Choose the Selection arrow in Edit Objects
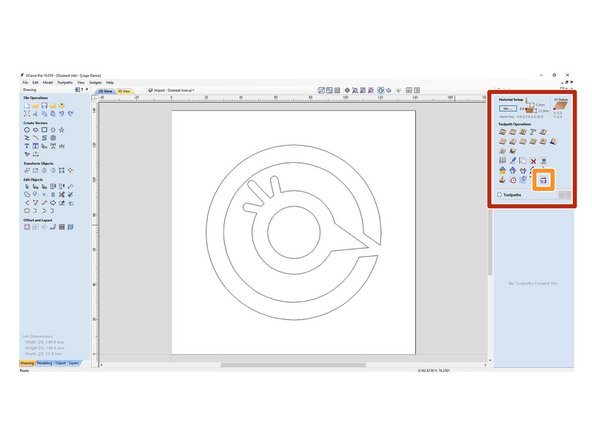 tap(27, 187)
